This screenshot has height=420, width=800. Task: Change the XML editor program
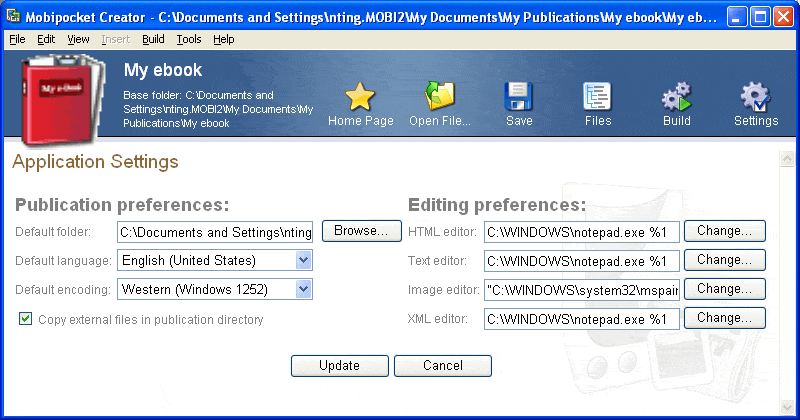pos(724,318)
